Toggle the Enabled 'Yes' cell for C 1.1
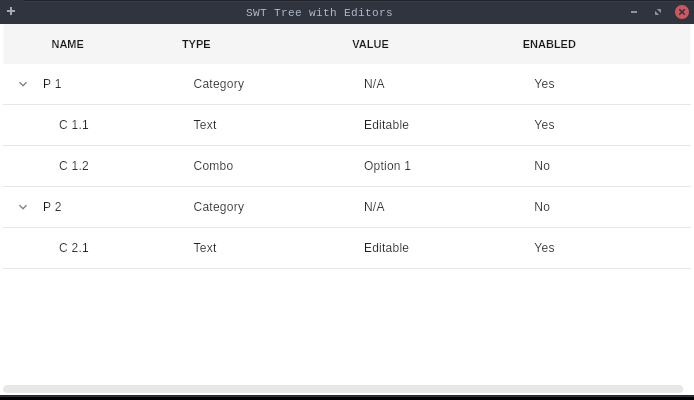The image size is (694, 400). pos(544,125)
